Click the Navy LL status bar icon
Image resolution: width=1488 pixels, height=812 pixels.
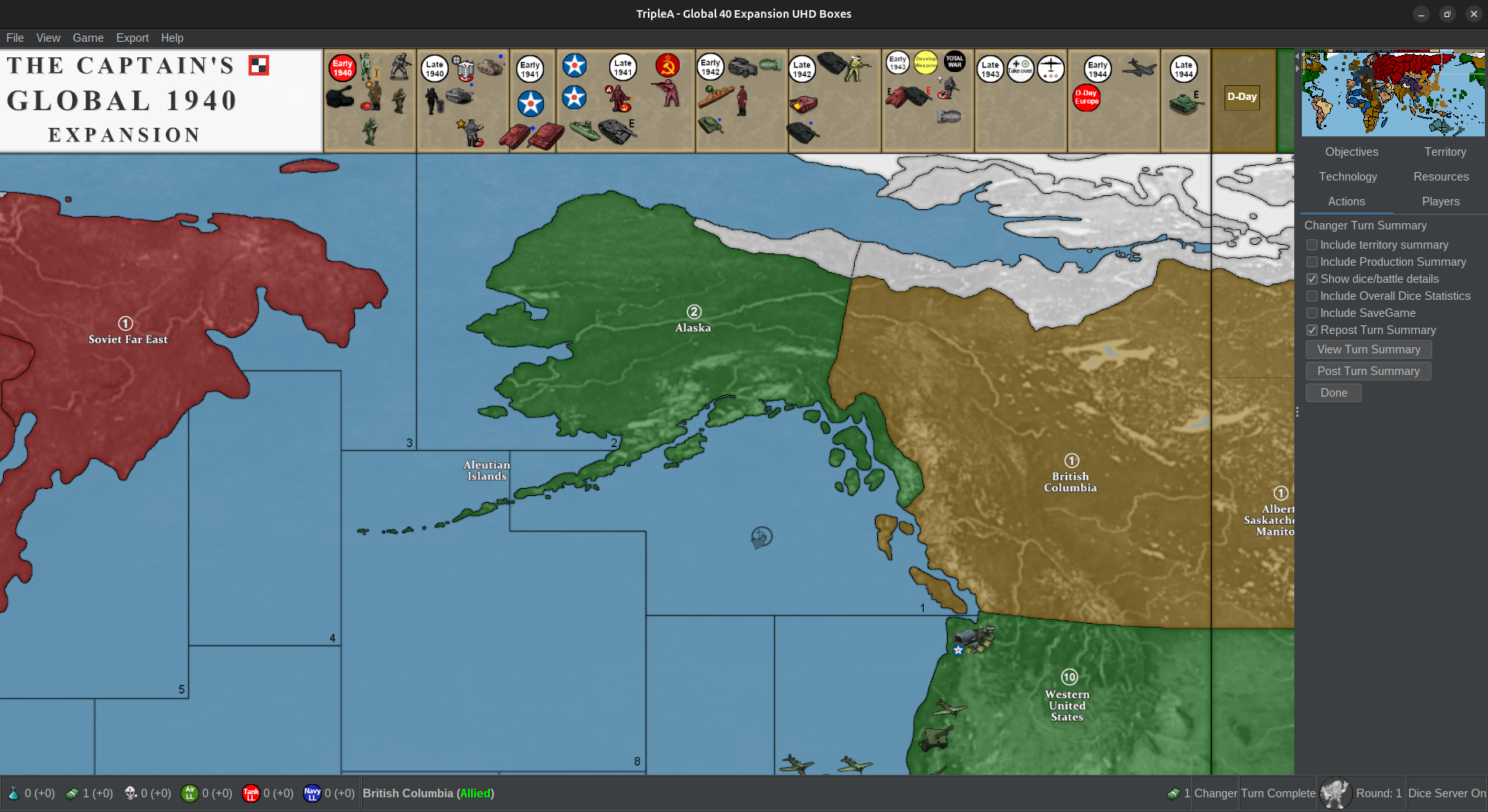[x=312, y=793]
